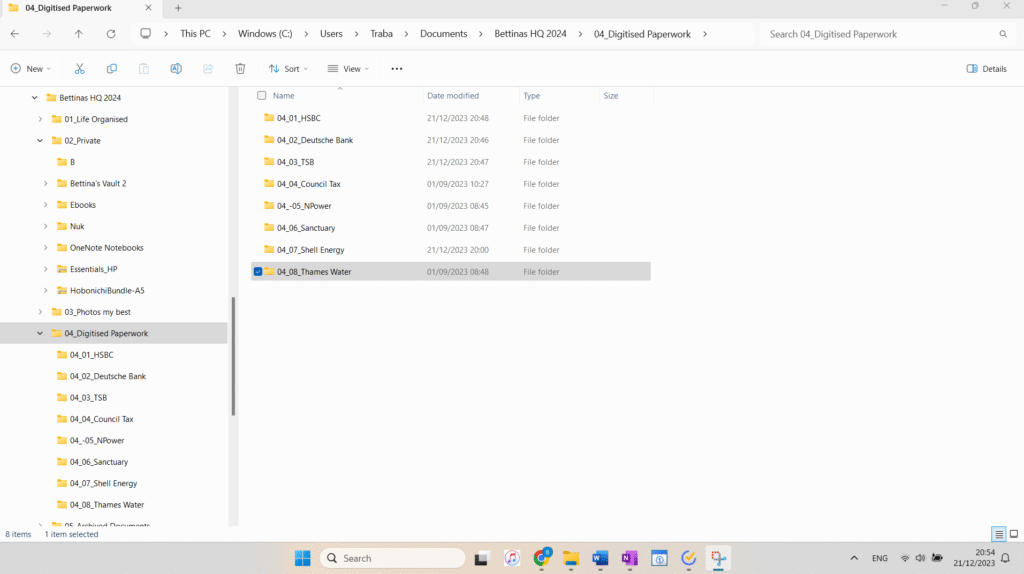Click Windows (C:) in breadcrumb
Viewport: 1024px width, 574px height.
[x=265, y=34]
